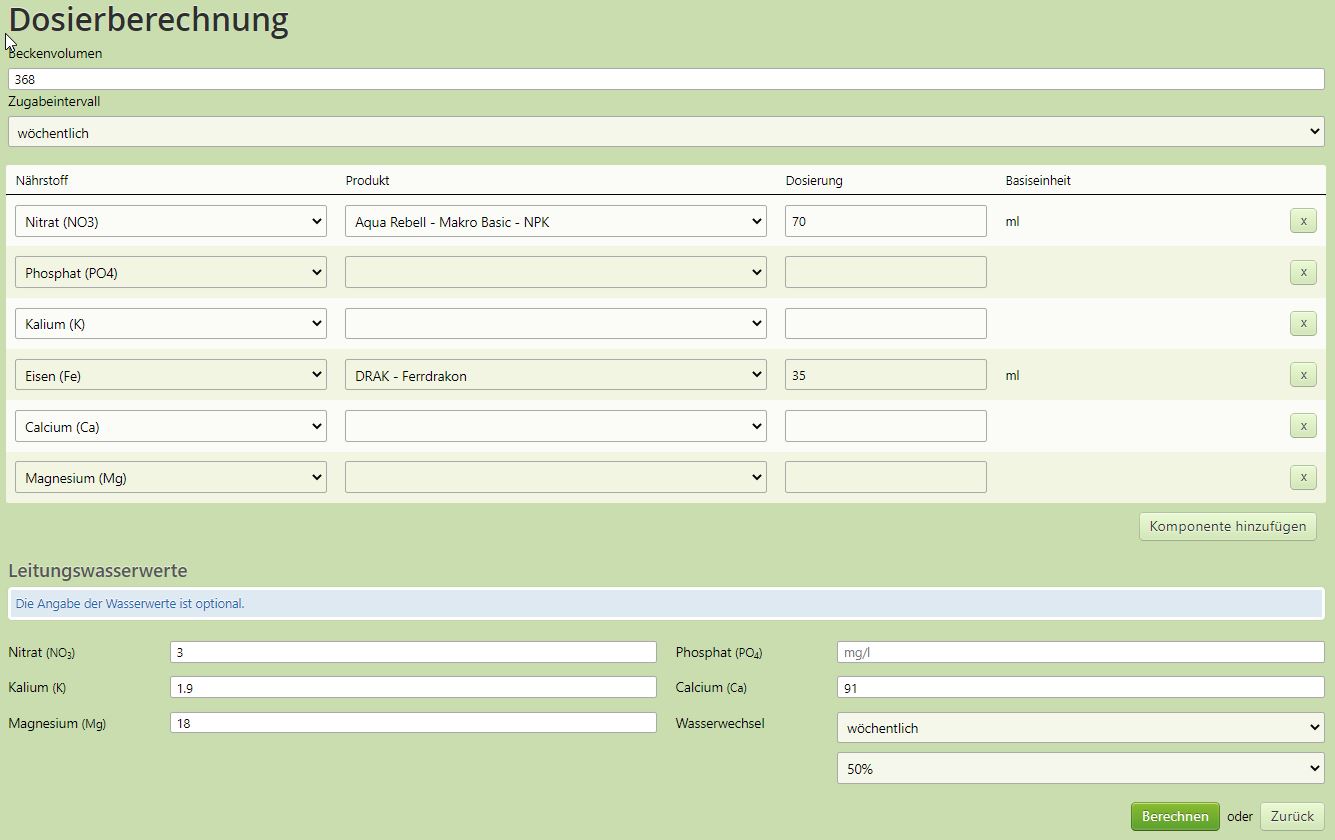Click the tap water Nitrat field with 3

point(413,652)
